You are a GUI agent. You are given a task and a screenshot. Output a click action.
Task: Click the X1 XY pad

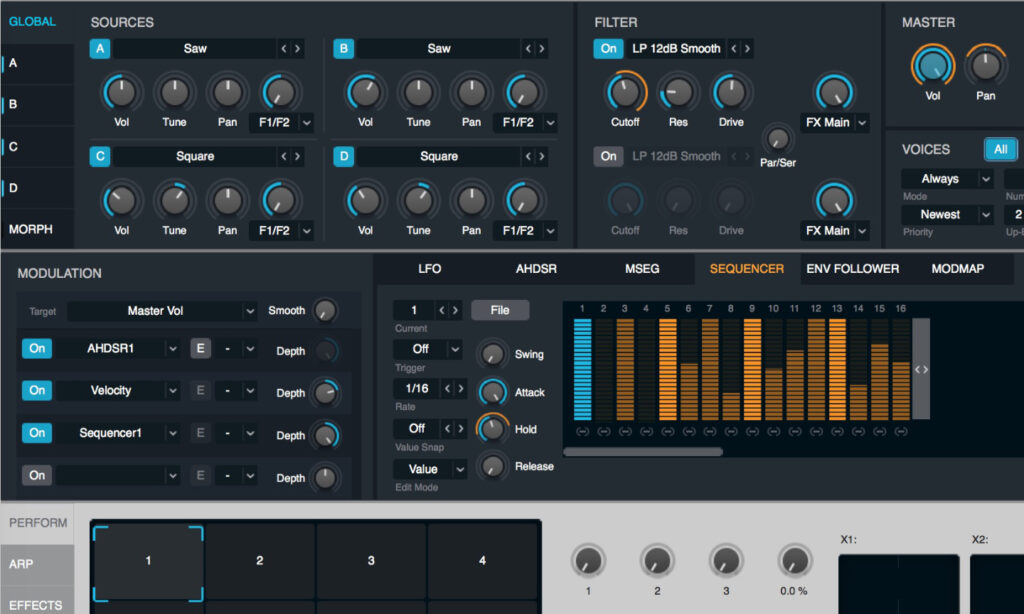click(x=899, y=583)
